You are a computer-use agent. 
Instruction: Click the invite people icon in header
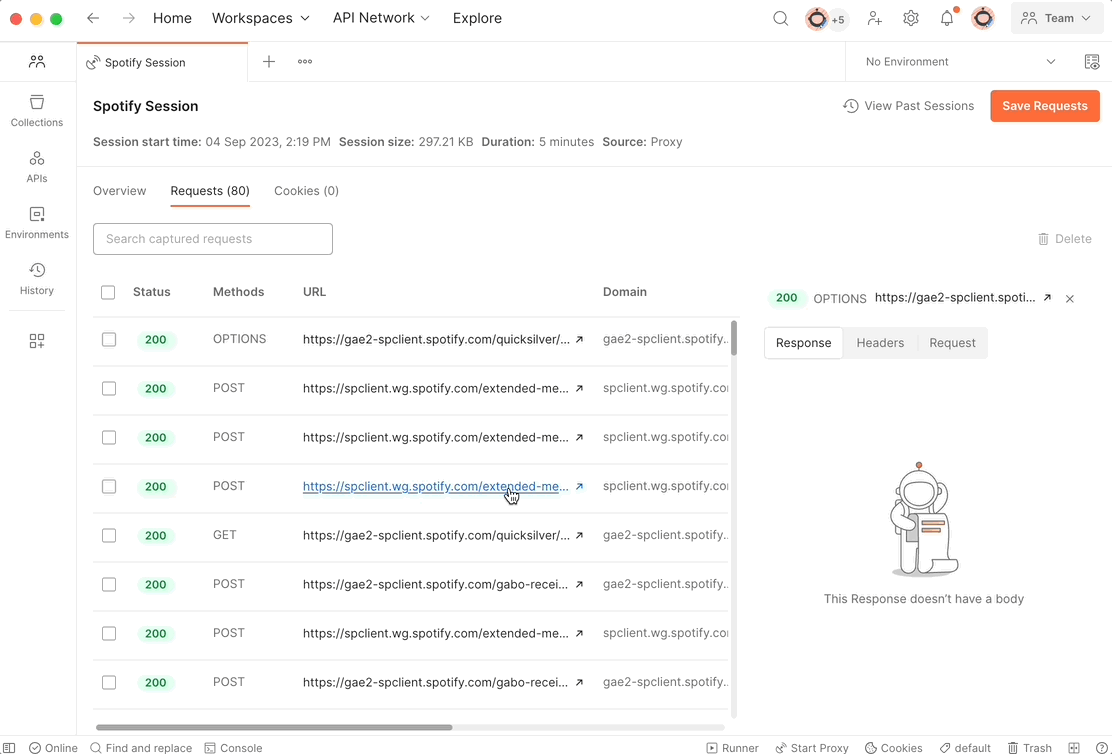tap(874, 18)
